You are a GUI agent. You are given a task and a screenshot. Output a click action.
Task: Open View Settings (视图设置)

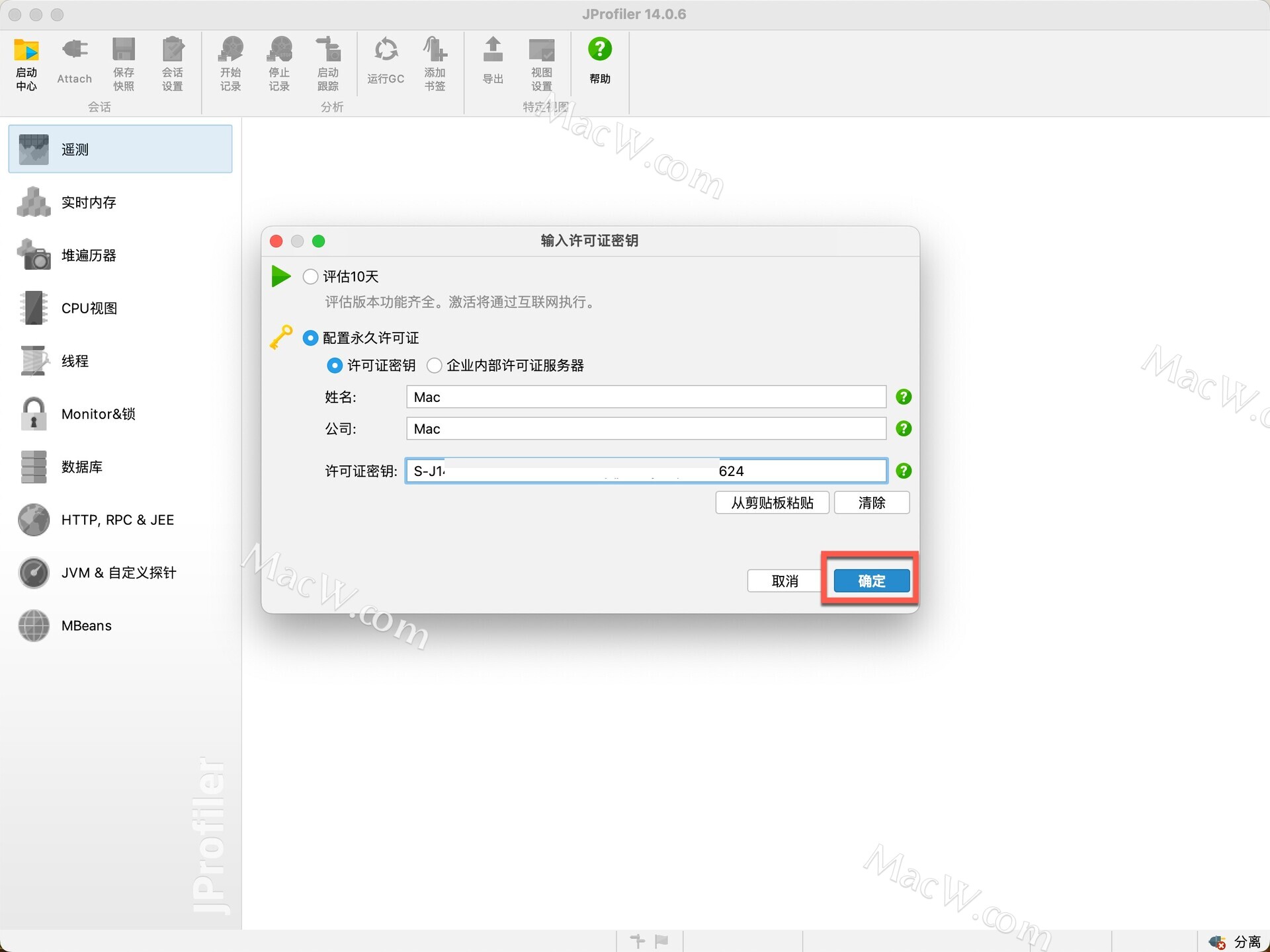click(x=542, y=64)
